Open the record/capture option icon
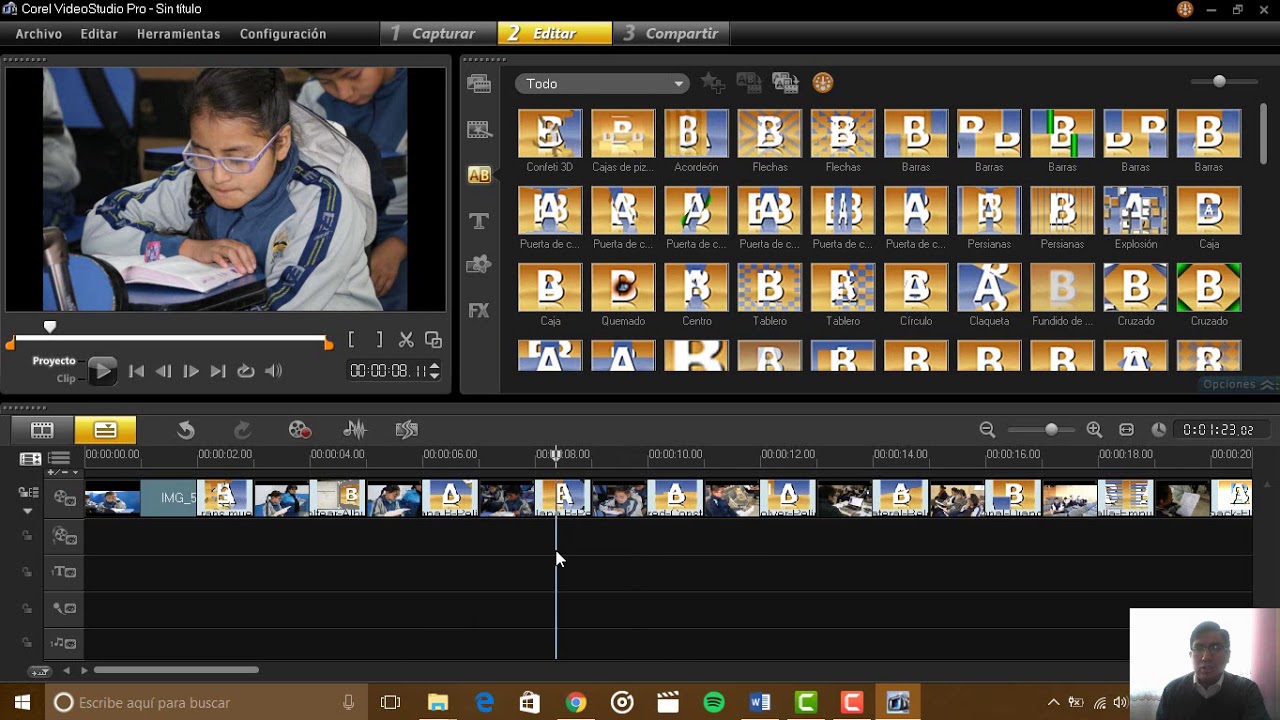 pyautogui.click(x=299, y=430)
